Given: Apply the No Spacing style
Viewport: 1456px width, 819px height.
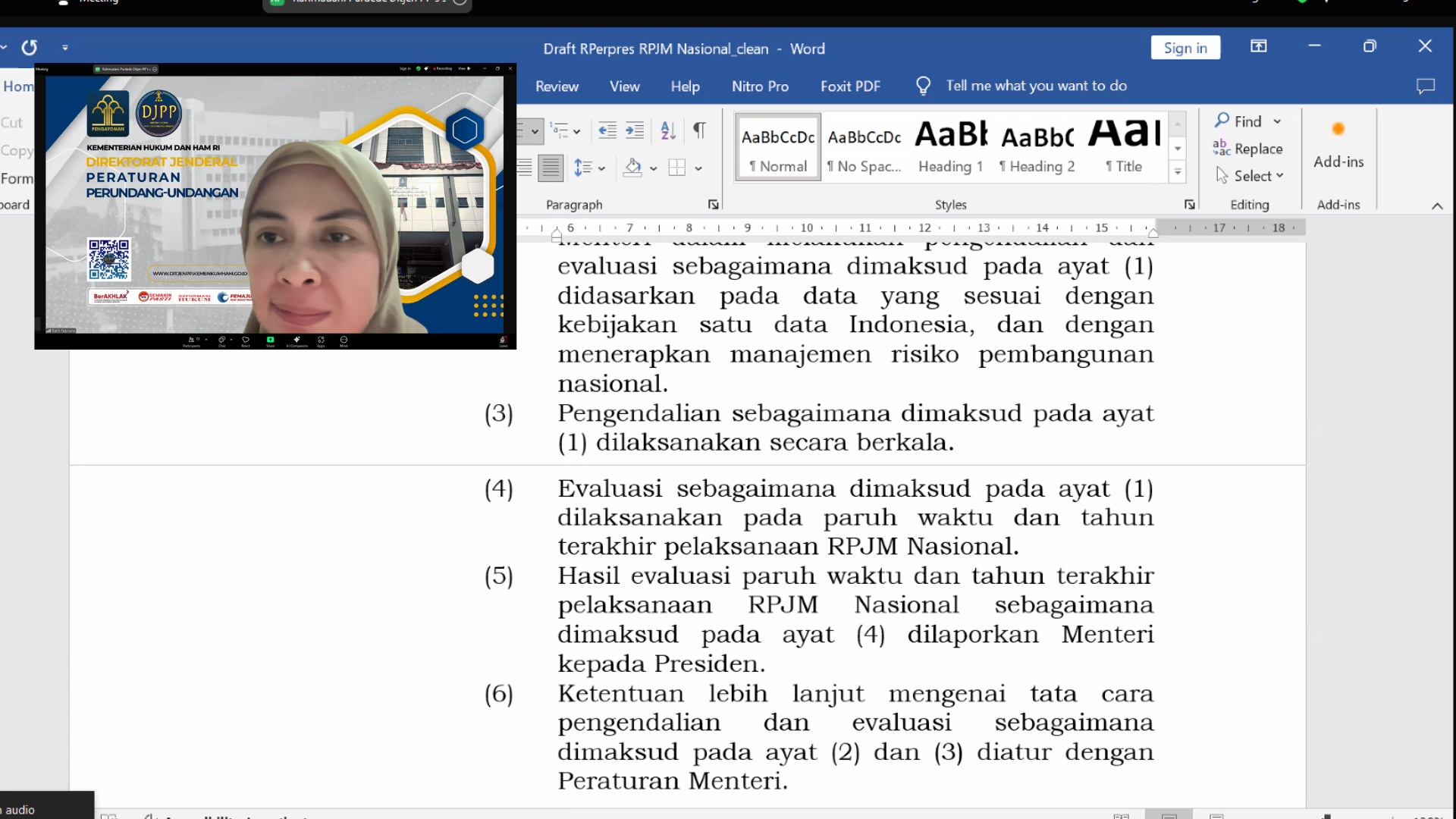Looking at the screenshot, I should click(864, 148).
